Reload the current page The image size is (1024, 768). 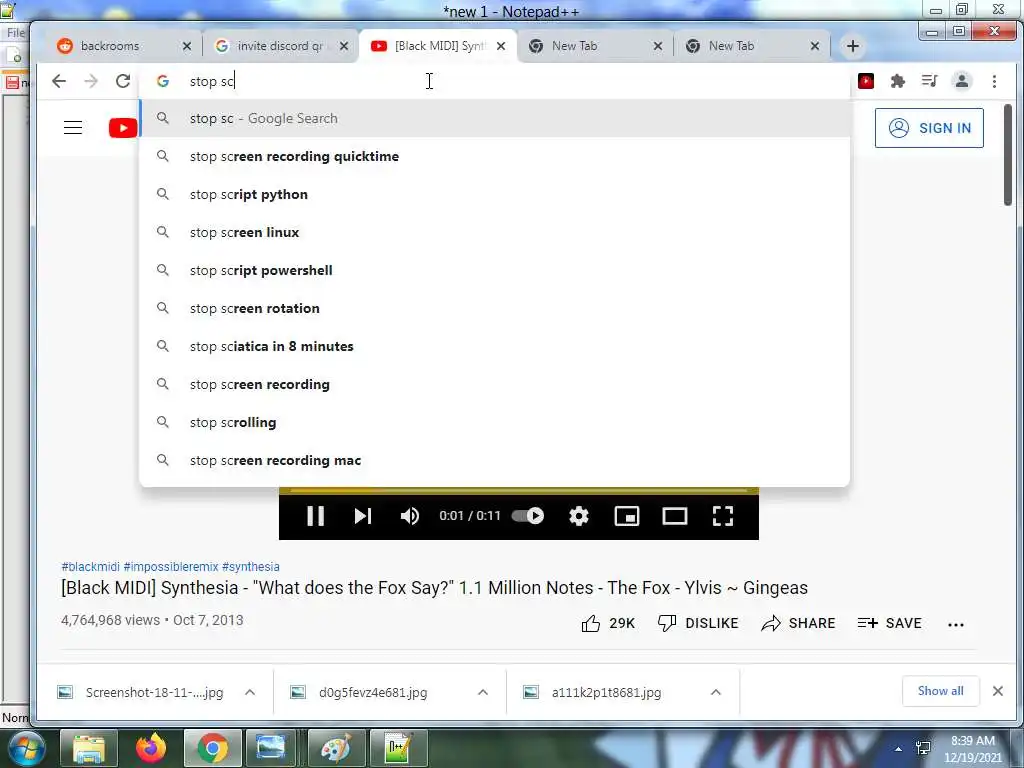[x=123, y=81]
